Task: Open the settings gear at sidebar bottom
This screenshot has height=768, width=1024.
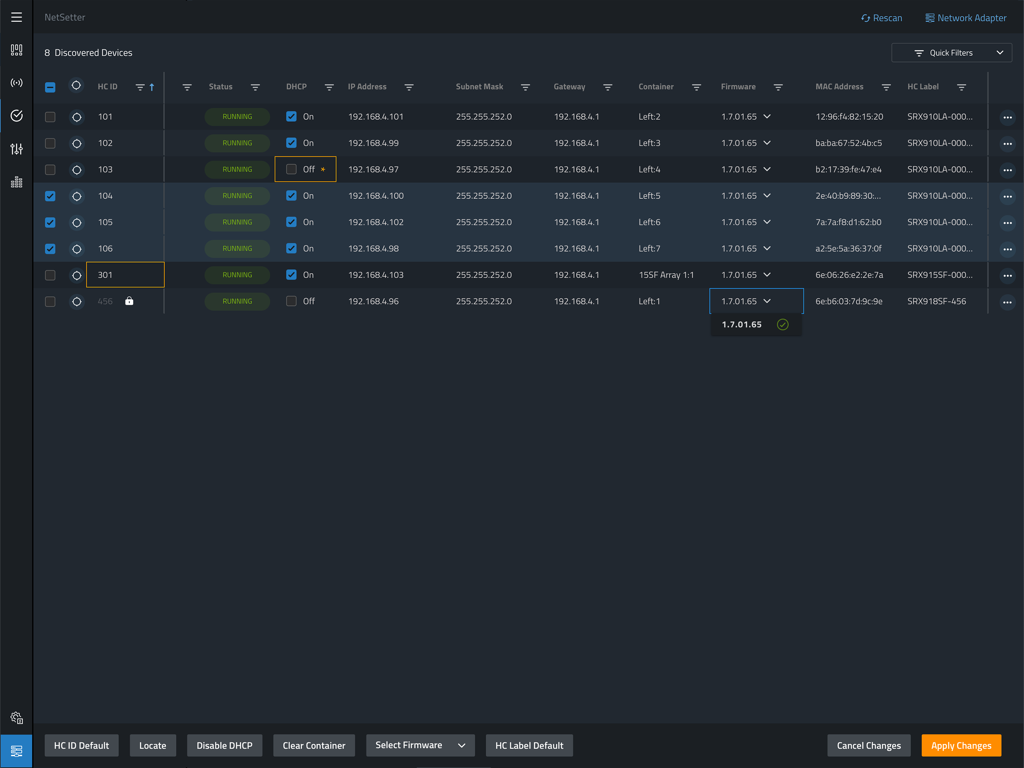Action: pyautogui.click(x=15, y=717)
